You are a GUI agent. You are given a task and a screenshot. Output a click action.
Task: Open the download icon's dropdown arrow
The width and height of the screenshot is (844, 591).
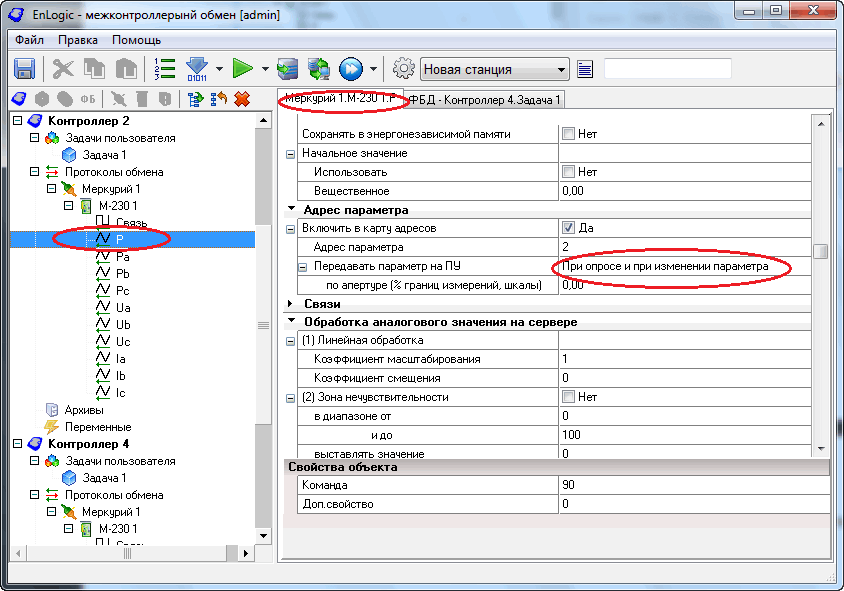coord(219,69)
